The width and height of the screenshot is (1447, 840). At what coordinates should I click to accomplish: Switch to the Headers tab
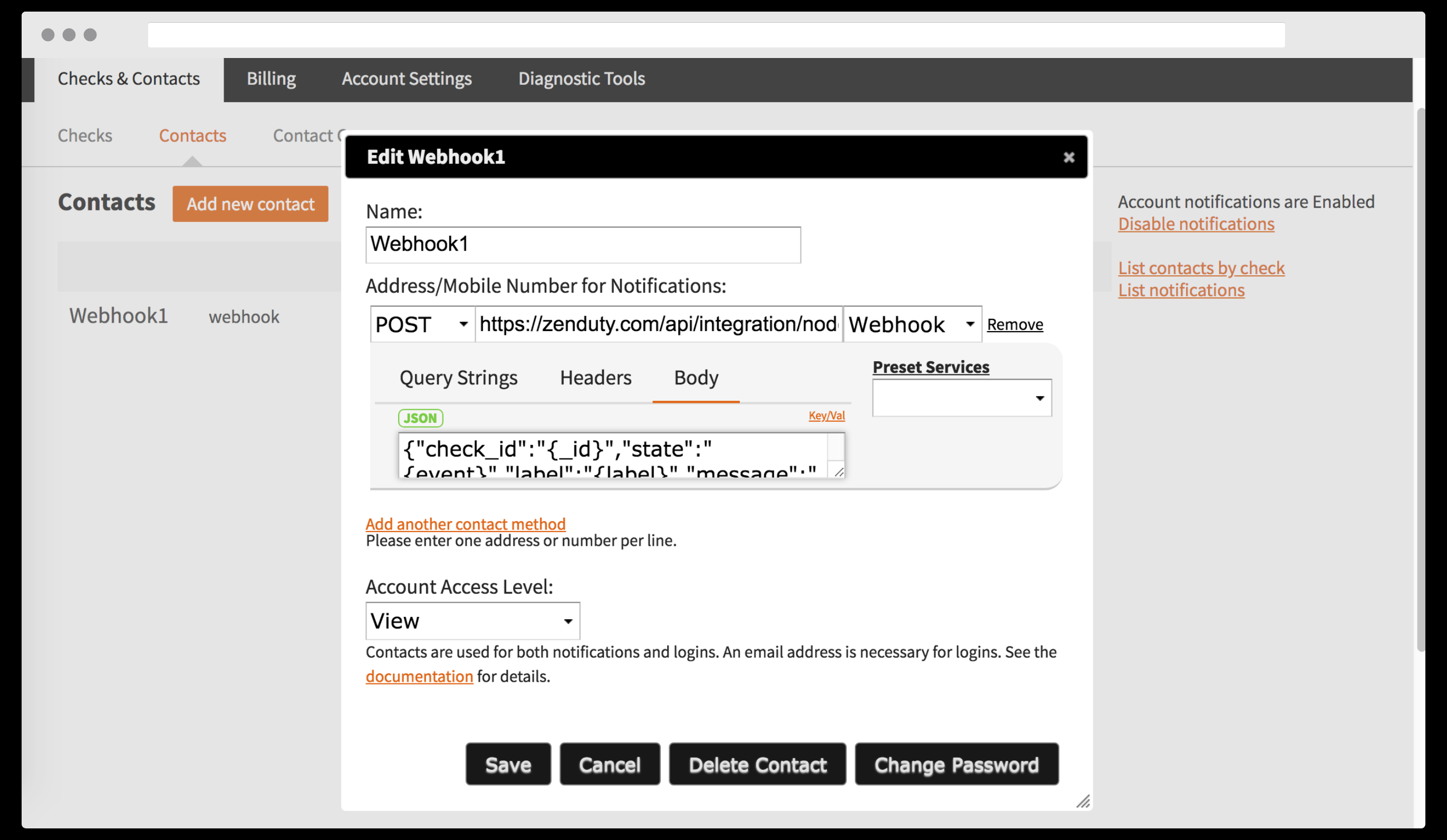coord(595,378)
